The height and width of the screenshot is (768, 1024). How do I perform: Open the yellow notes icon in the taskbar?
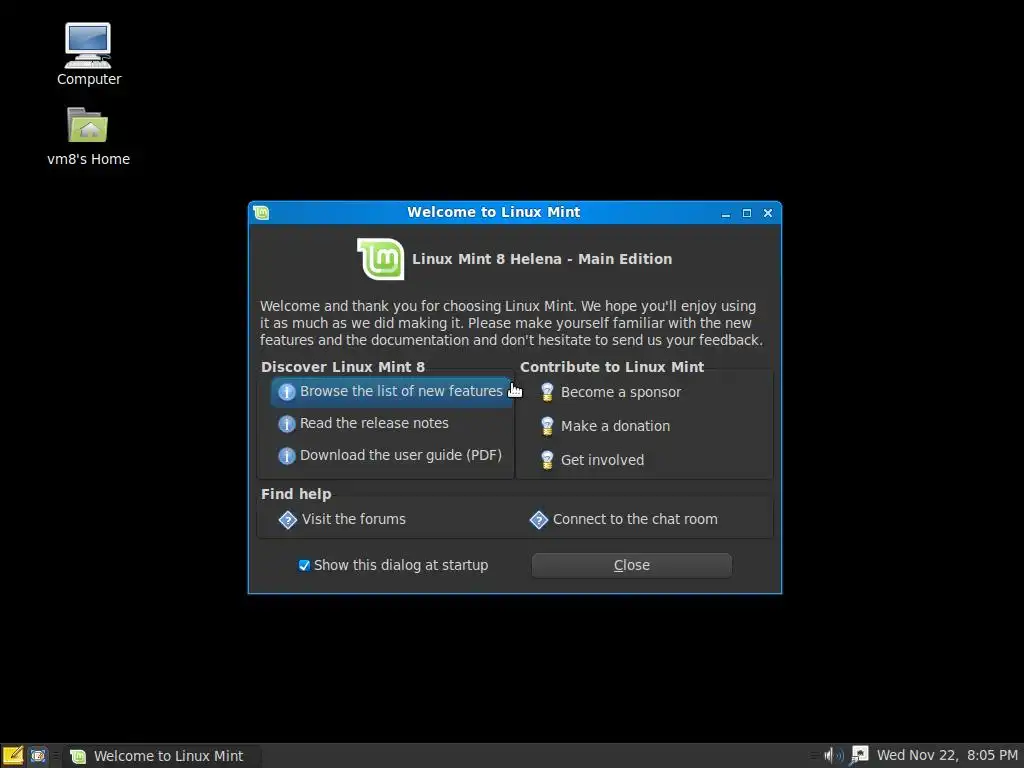click(13, 756)
